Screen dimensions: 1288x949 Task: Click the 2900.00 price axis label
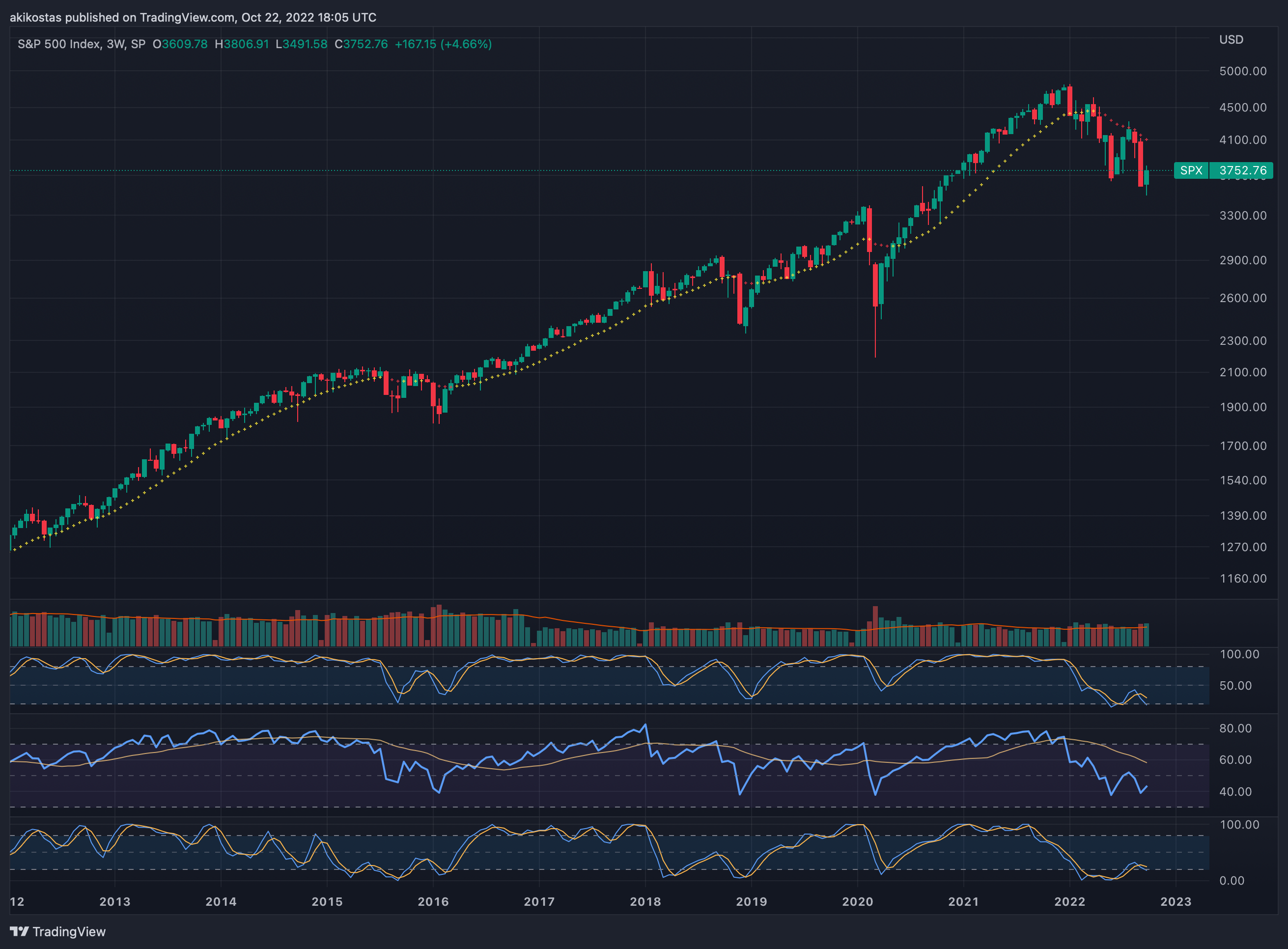pyautogui.click(x=1243, y=260)
